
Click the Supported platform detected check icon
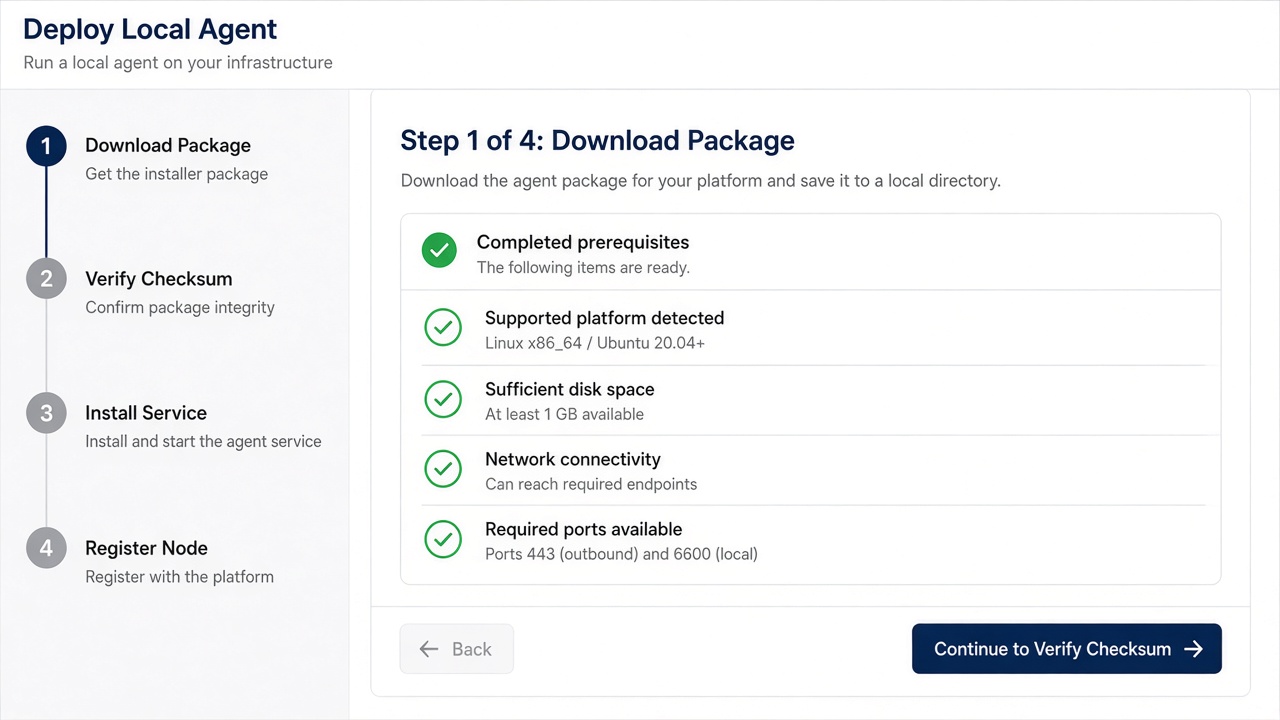click(x=443, y=327)
